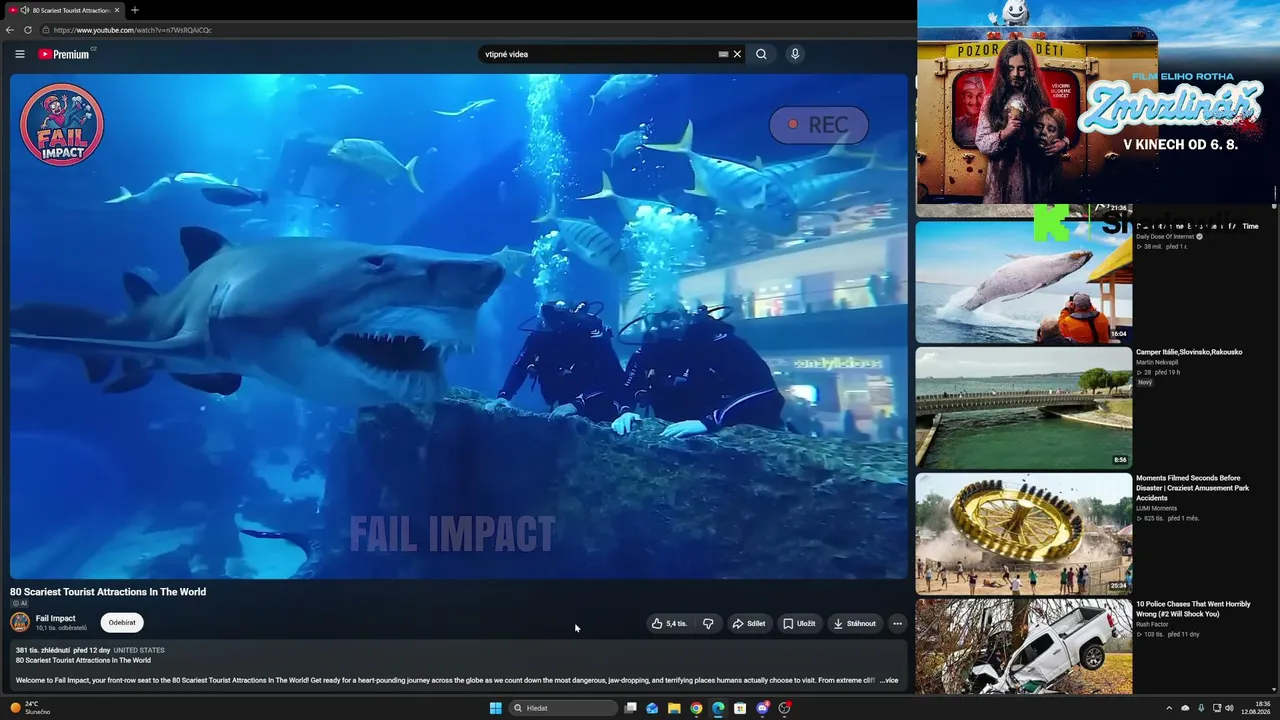Open the whale breaching video thumbnail

(x=1024, y=282)
